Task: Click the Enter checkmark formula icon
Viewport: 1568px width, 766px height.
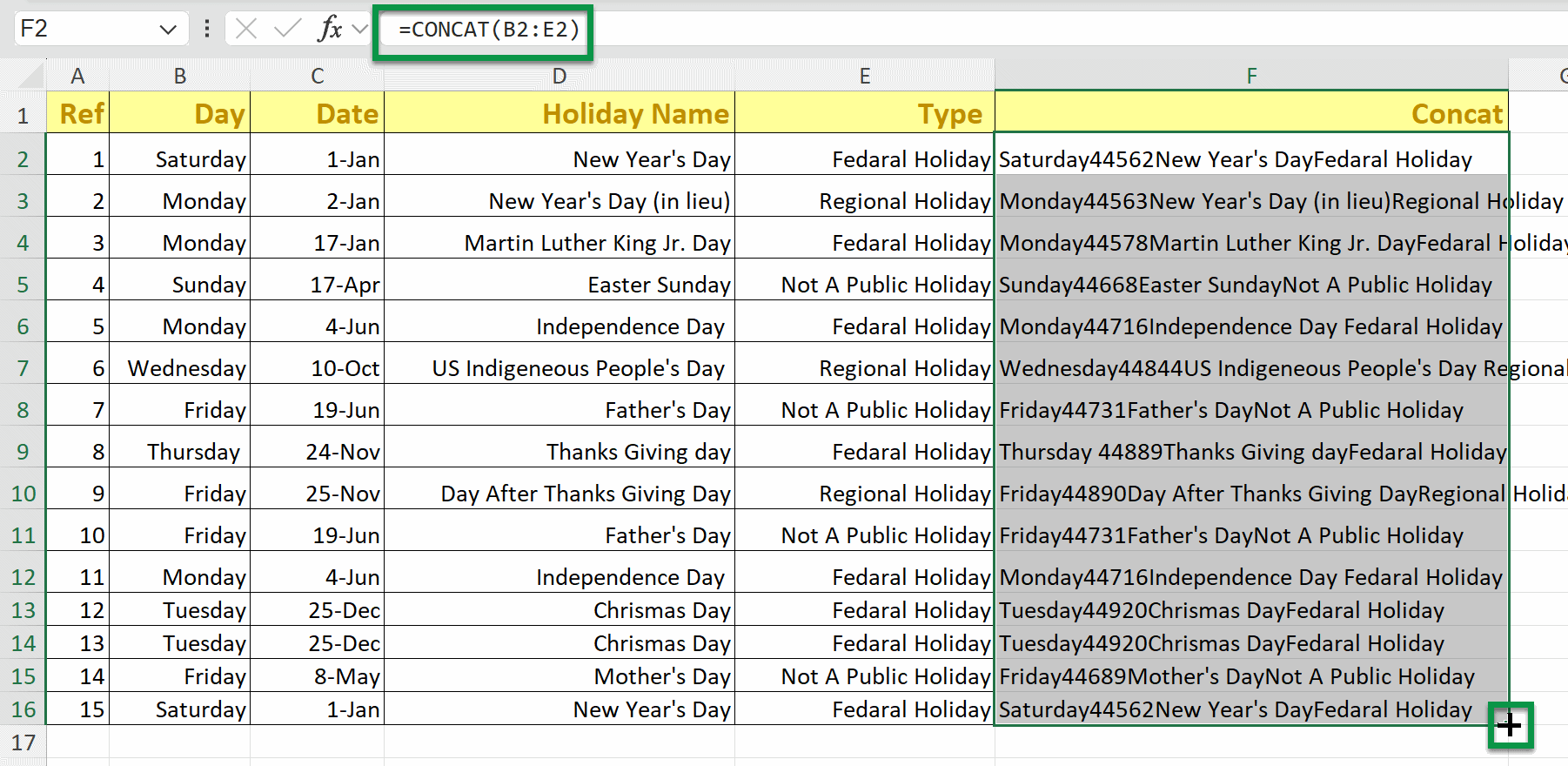Action: 286,29
